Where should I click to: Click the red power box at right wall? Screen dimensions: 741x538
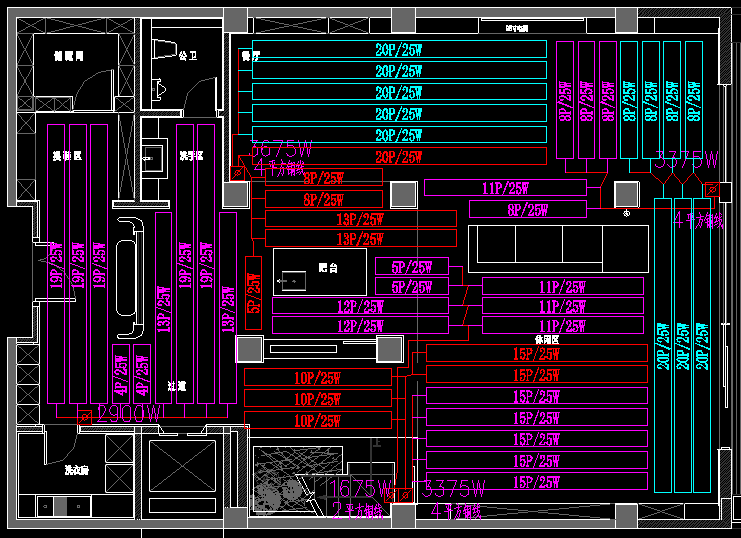pyautogui.click(x=711, y=188)
